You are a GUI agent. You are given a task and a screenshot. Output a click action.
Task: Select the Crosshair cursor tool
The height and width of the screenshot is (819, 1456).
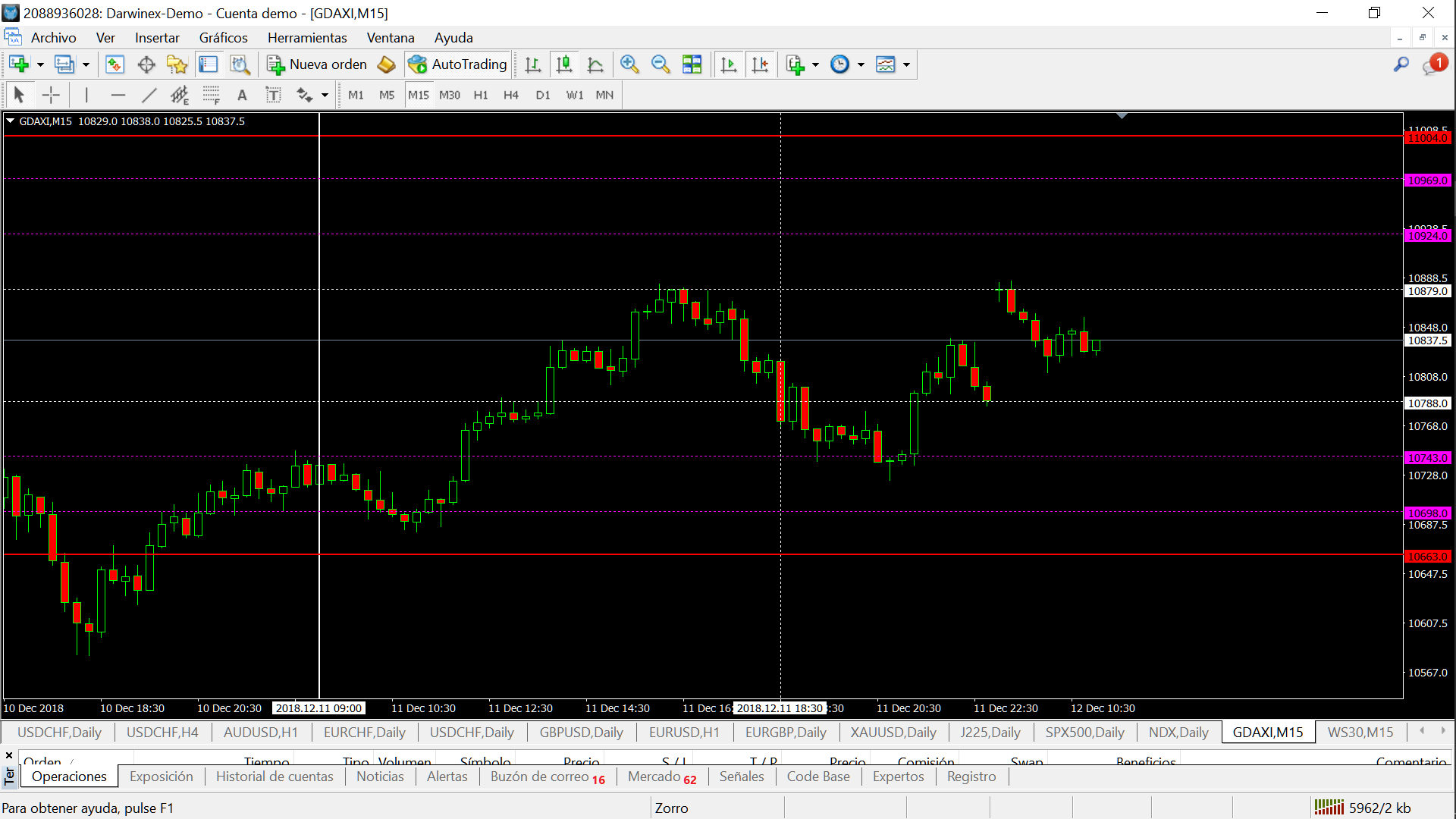(x=51, y=95)
